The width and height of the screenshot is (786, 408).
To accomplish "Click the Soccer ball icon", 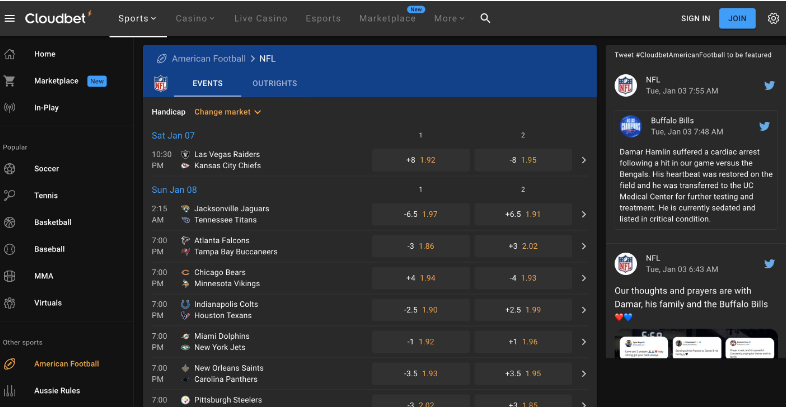I will 10,168.
